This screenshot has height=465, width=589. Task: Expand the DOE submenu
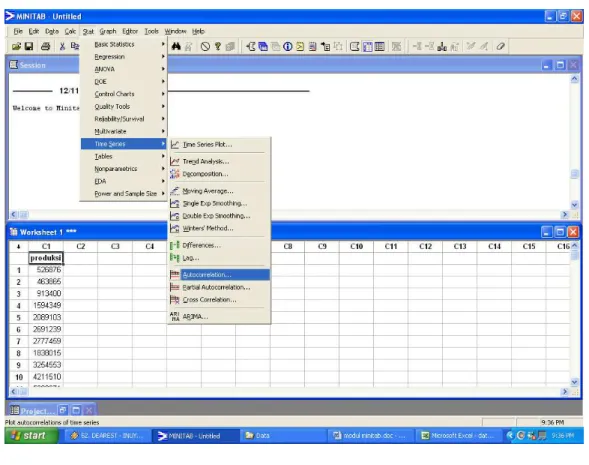124,81
